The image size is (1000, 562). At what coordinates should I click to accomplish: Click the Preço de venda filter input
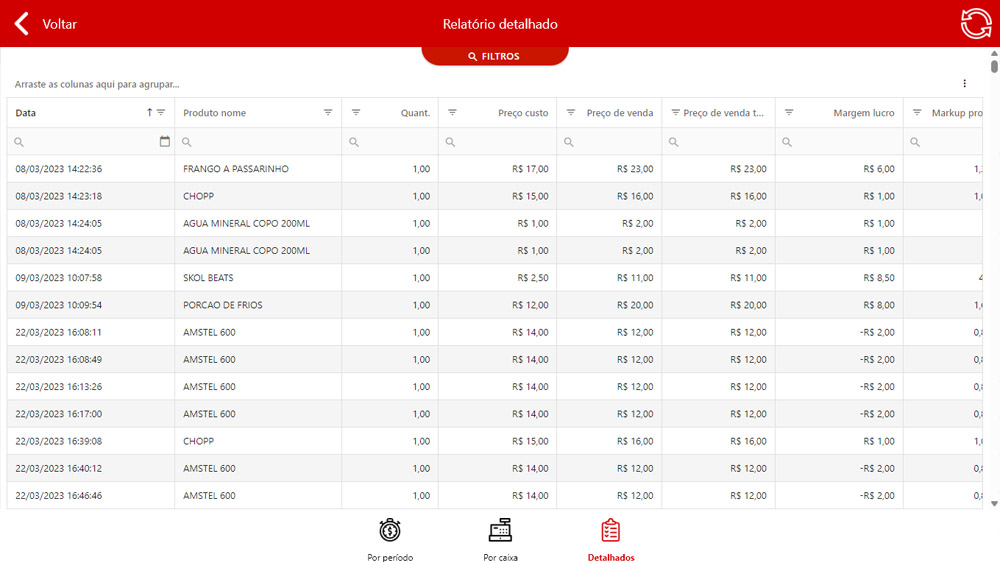(615, 142)
